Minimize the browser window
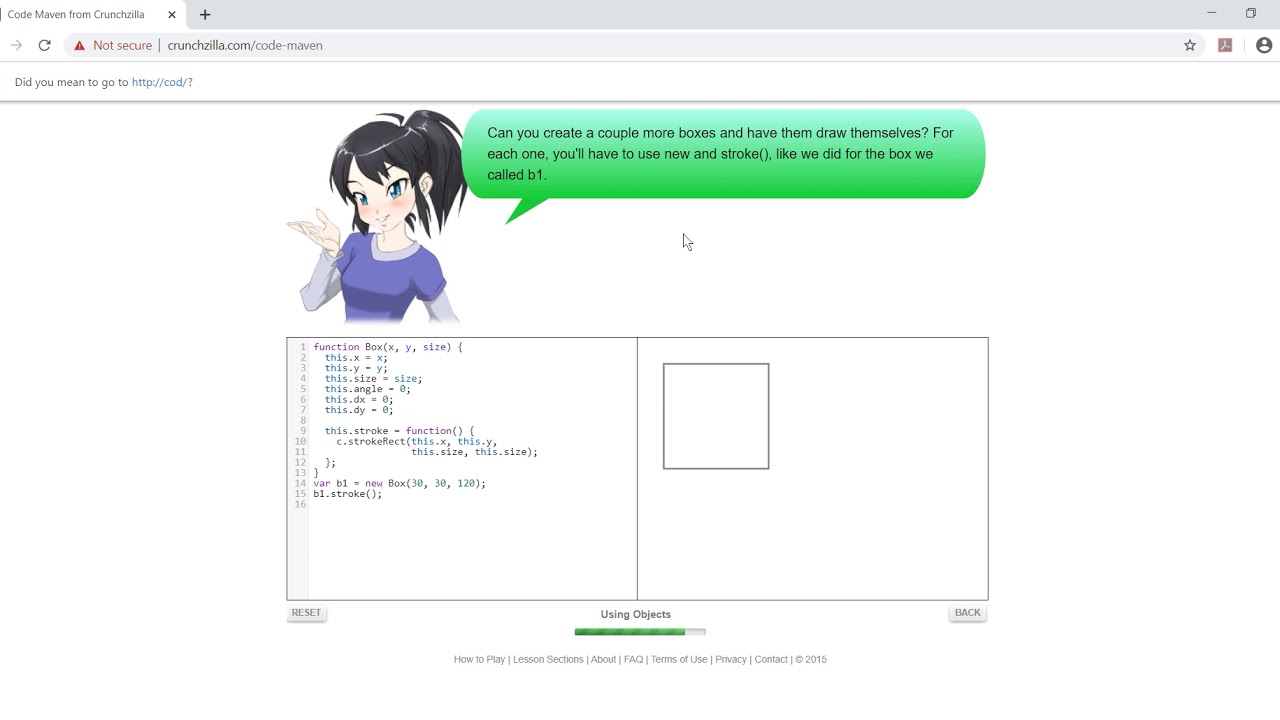Image resolution: width=1280 pixels, height=720 pixels. pos(1212,13)
